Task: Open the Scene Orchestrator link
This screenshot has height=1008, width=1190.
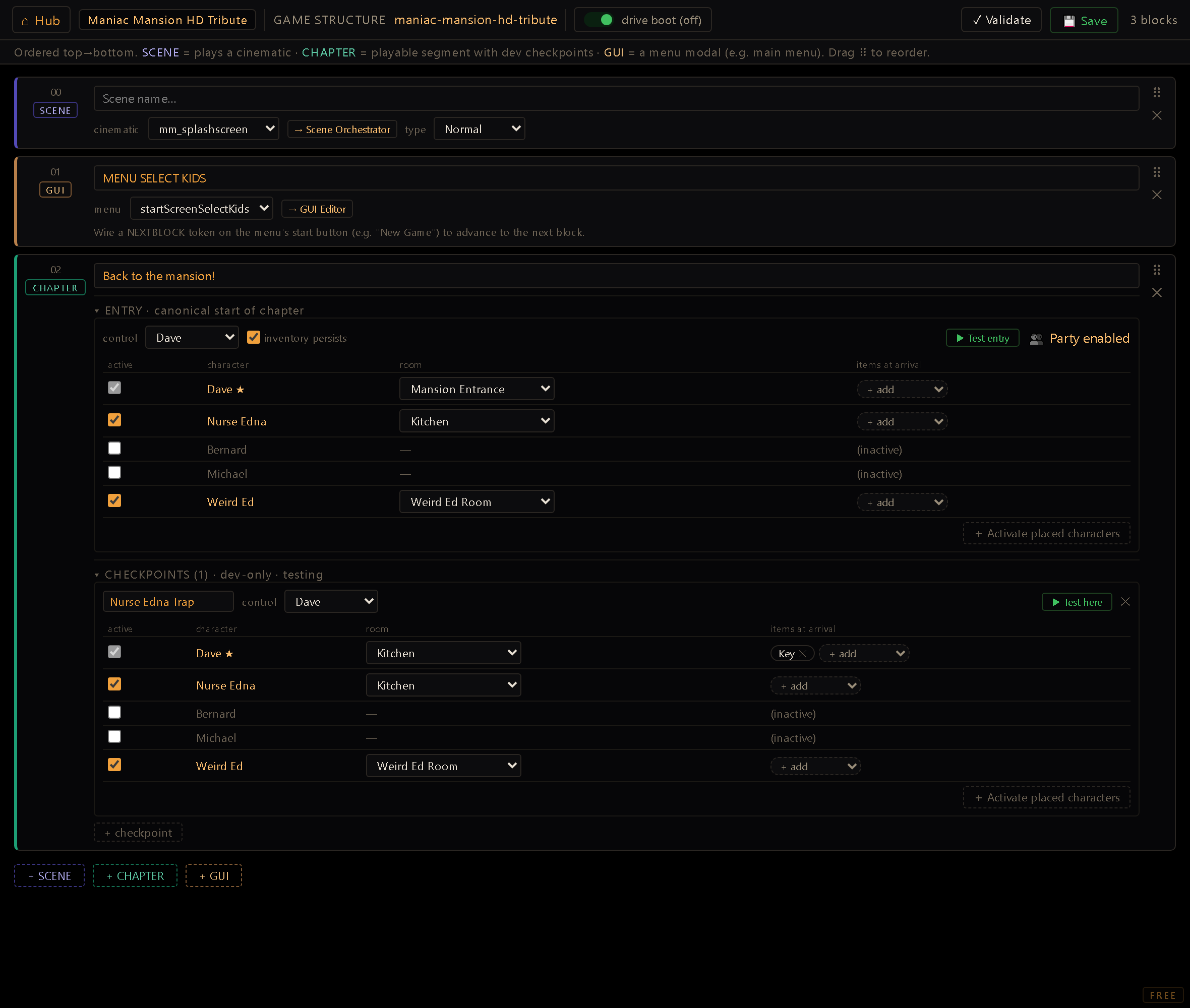Action: tap(342, 130)
